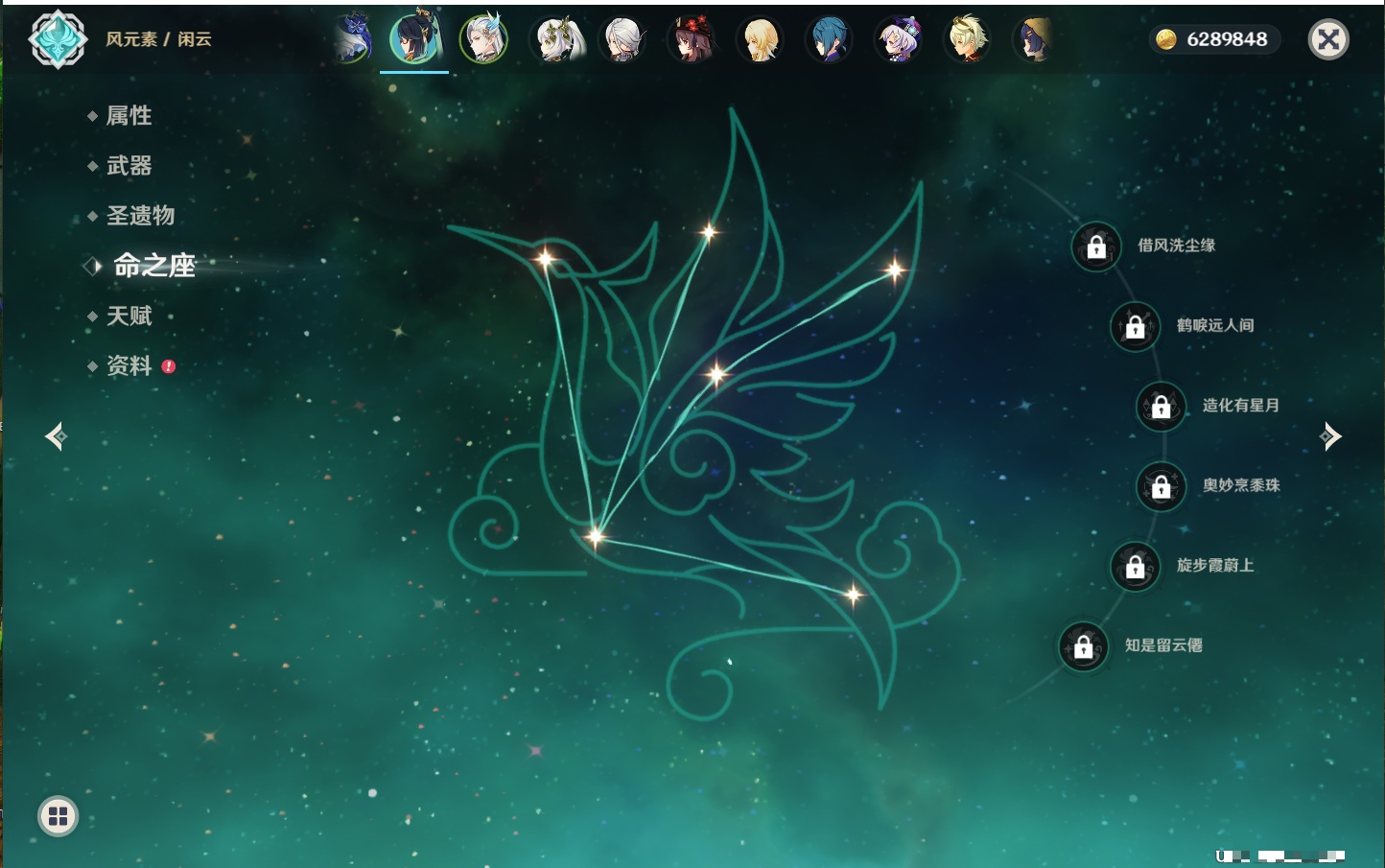Go to the next character with right arrow
The height and width of the screenshot is (868, 1385).
tap(1330, 436)
